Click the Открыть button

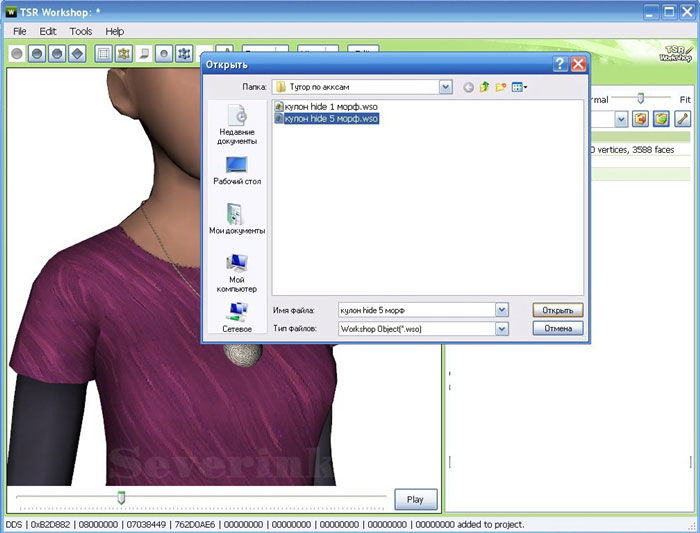(x=557, y=310)
